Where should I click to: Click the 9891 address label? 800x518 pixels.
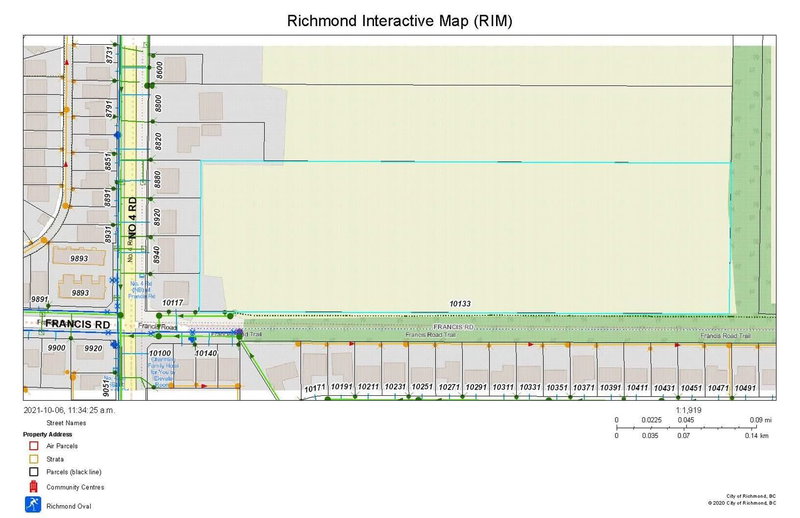[x=39, y=300]
